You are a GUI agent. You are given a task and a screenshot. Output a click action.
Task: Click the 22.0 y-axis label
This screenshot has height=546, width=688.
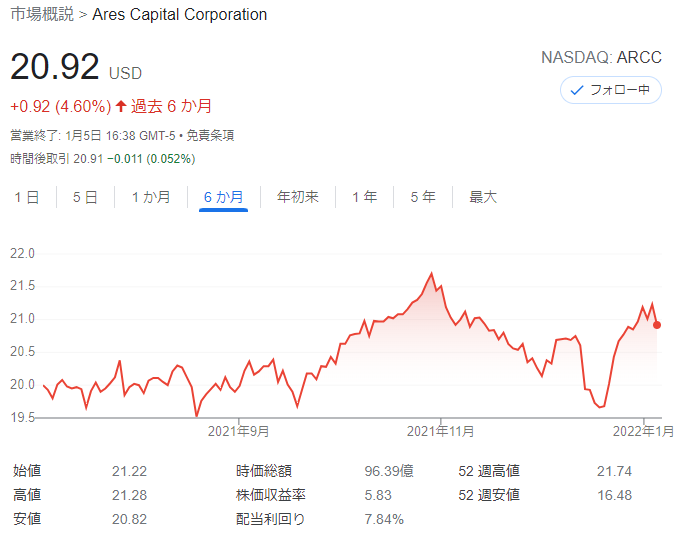pyautogui.click(x=22, y=254)
